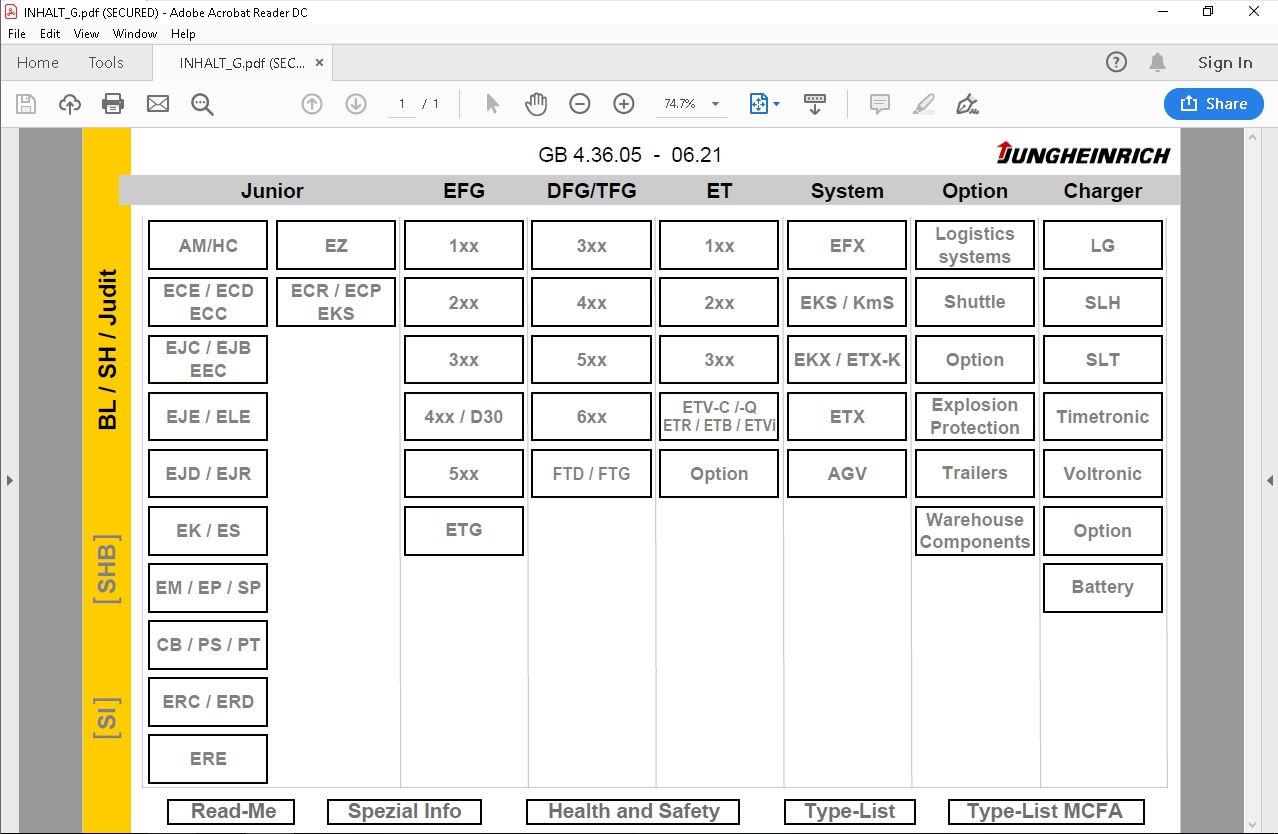This screenshot has height=834, width=1278.
Task: Open the View menu
Action: coord(86,33)
